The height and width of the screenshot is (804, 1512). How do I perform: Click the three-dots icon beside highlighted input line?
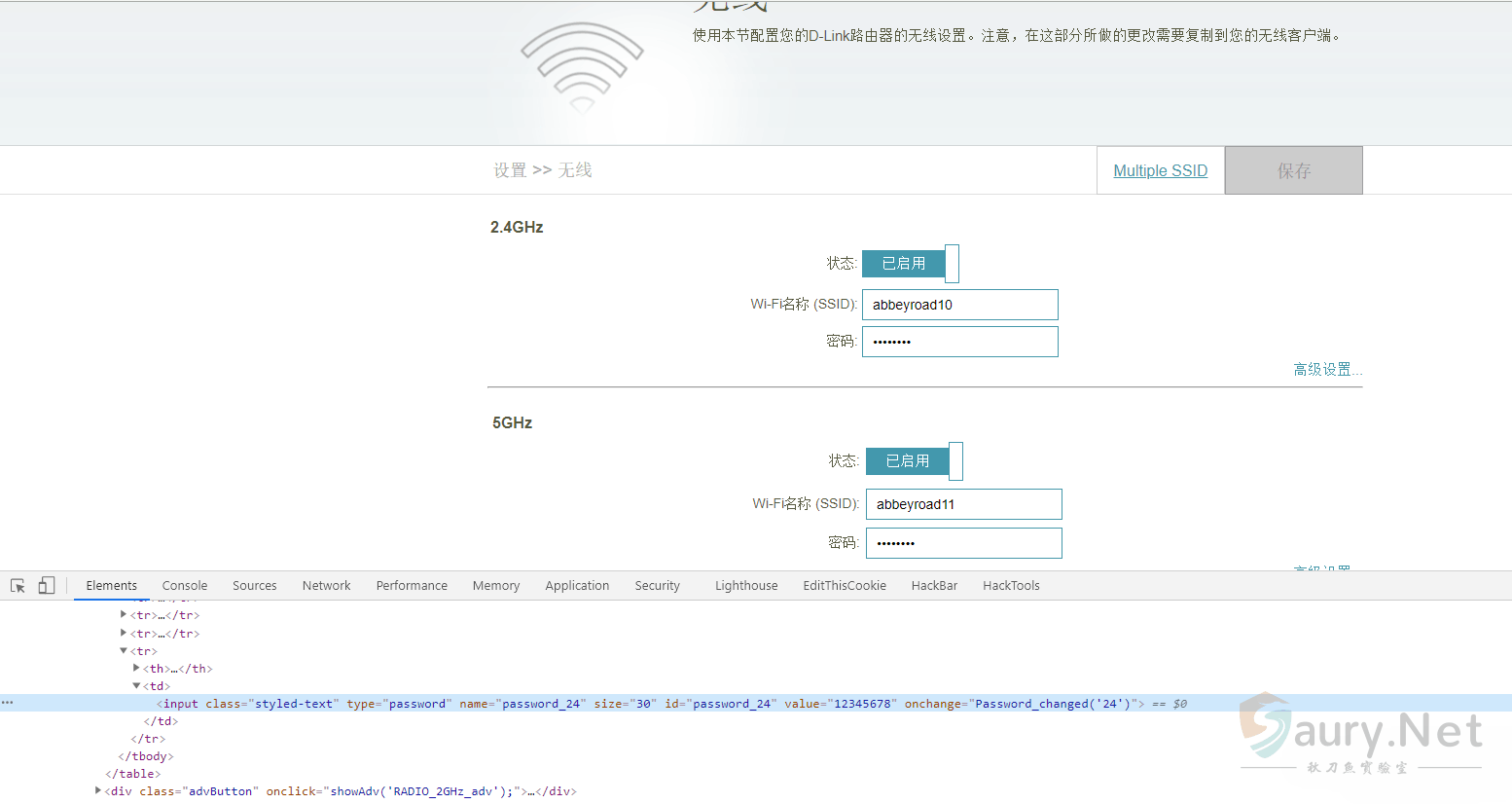pyautogui.click(x=8, y=703)
